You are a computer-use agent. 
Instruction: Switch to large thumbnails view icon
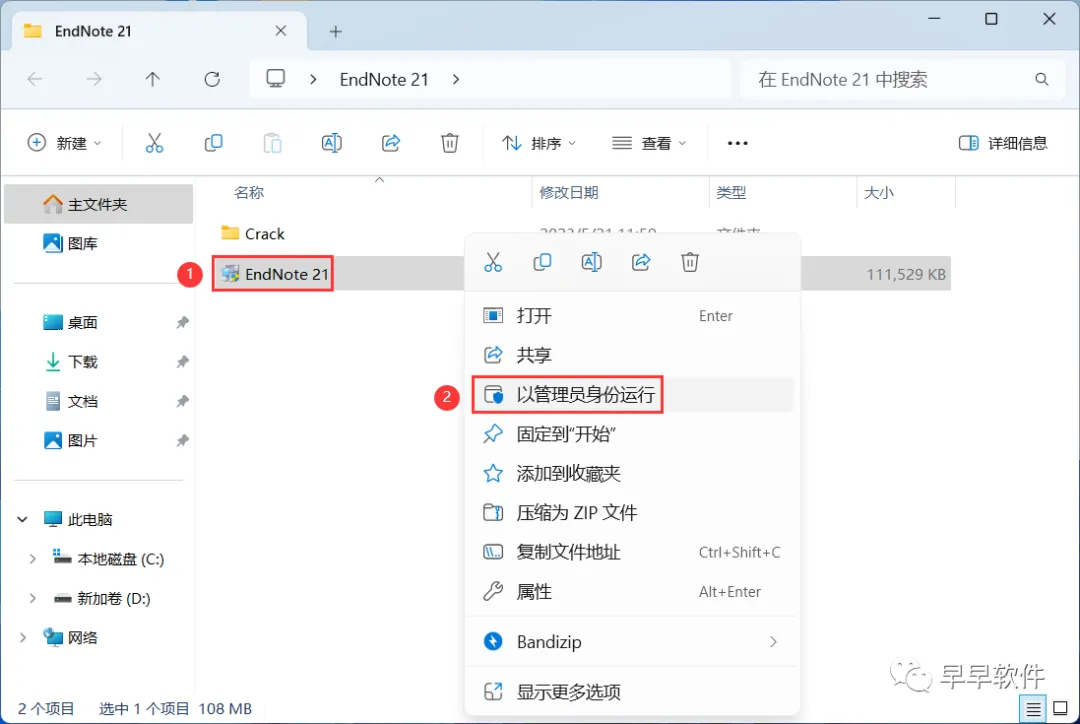pos(1061,708)
